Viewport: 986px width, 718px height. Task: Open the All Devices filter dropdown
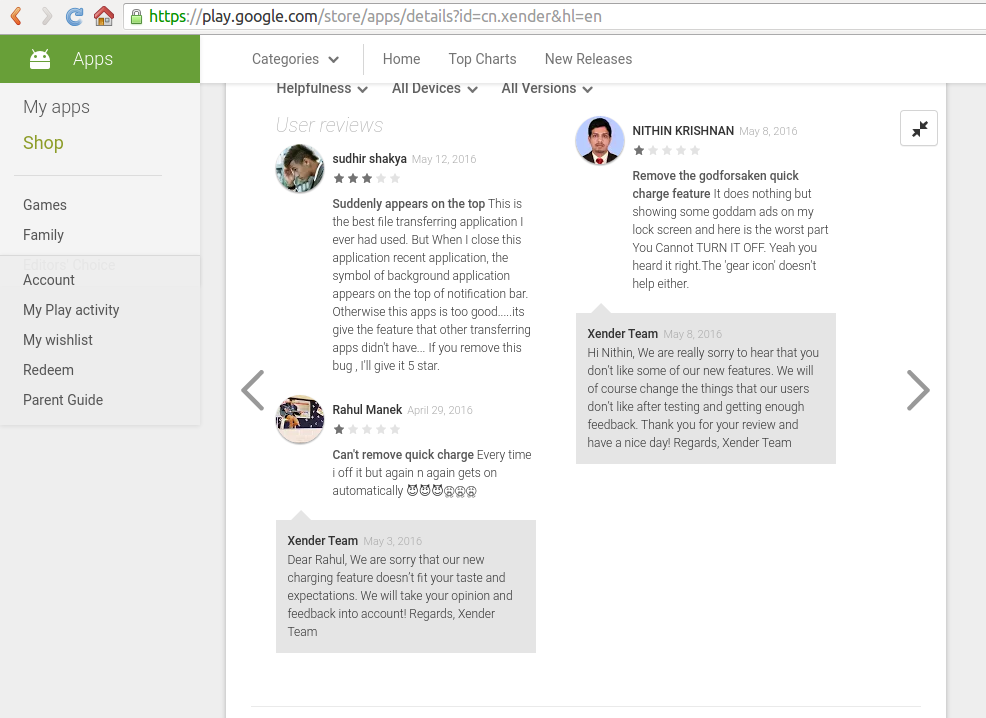pyautogui.click(x=434, y=89)
